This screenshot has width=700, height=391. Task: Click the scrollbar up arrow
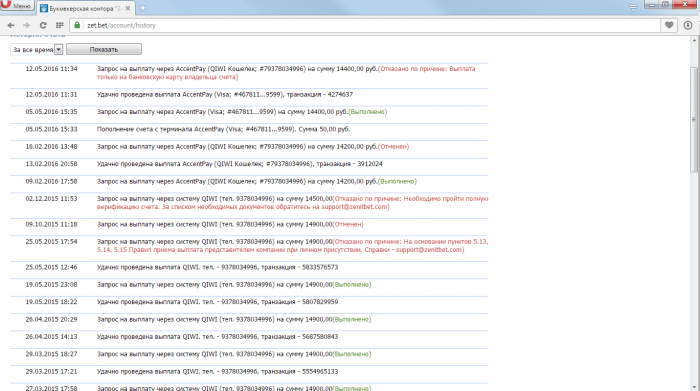click(694, 41)
